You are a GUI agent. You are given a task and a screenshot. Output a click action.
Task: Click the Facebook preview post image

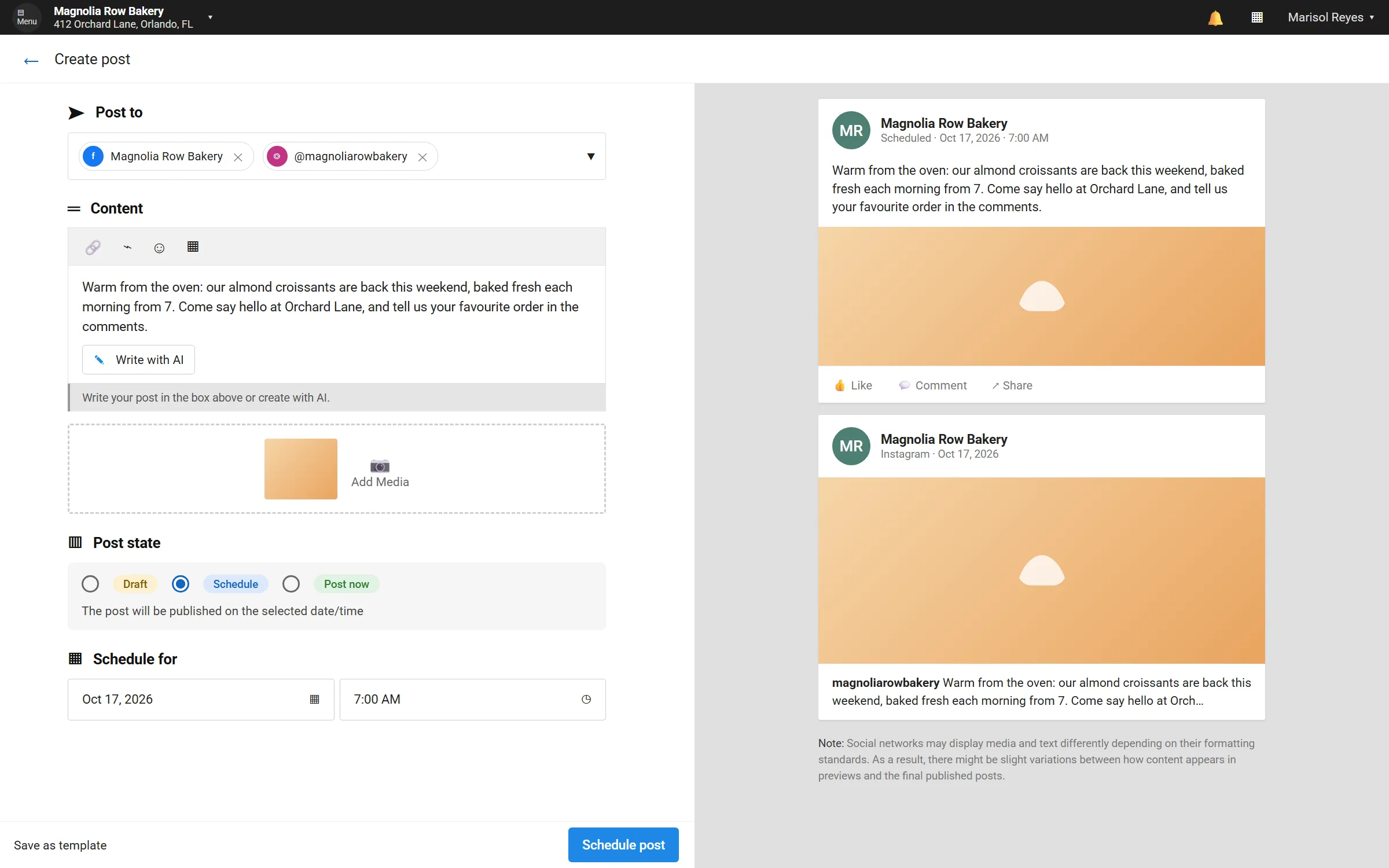click(1041, 296)
